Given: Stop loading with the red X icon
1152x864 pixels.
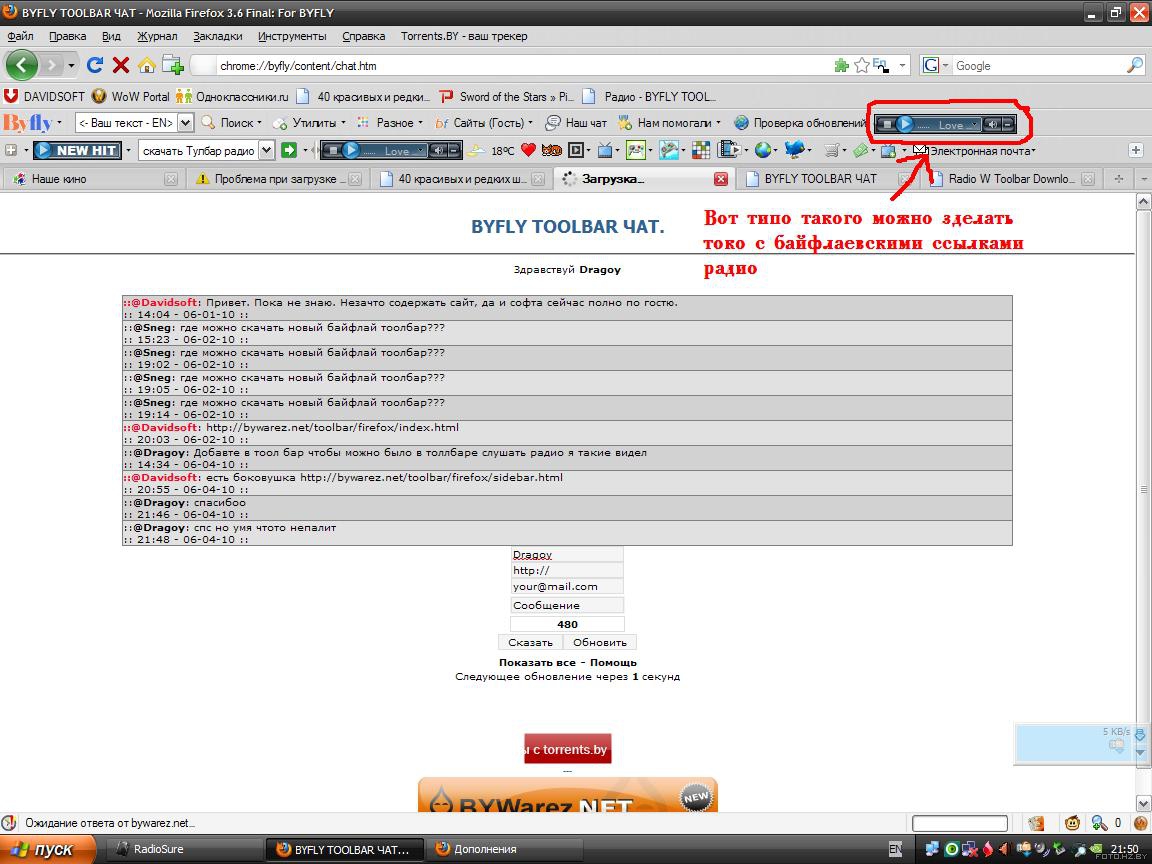Looking at the screenshot, I should coord(120,65).
